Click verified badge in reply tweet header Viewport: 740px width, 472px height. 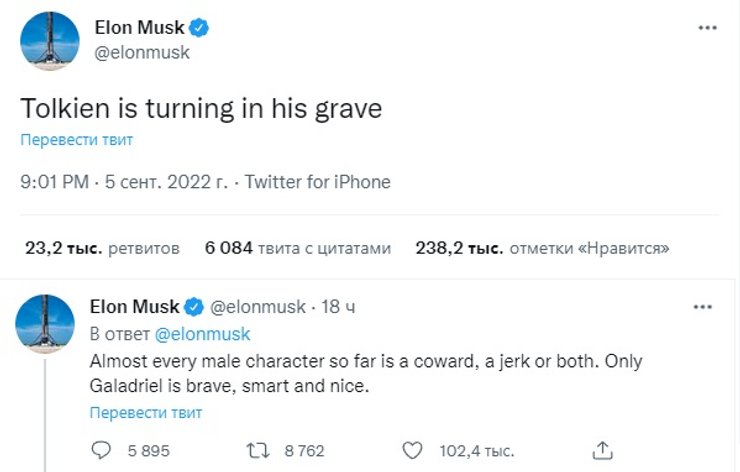(196, 307)
